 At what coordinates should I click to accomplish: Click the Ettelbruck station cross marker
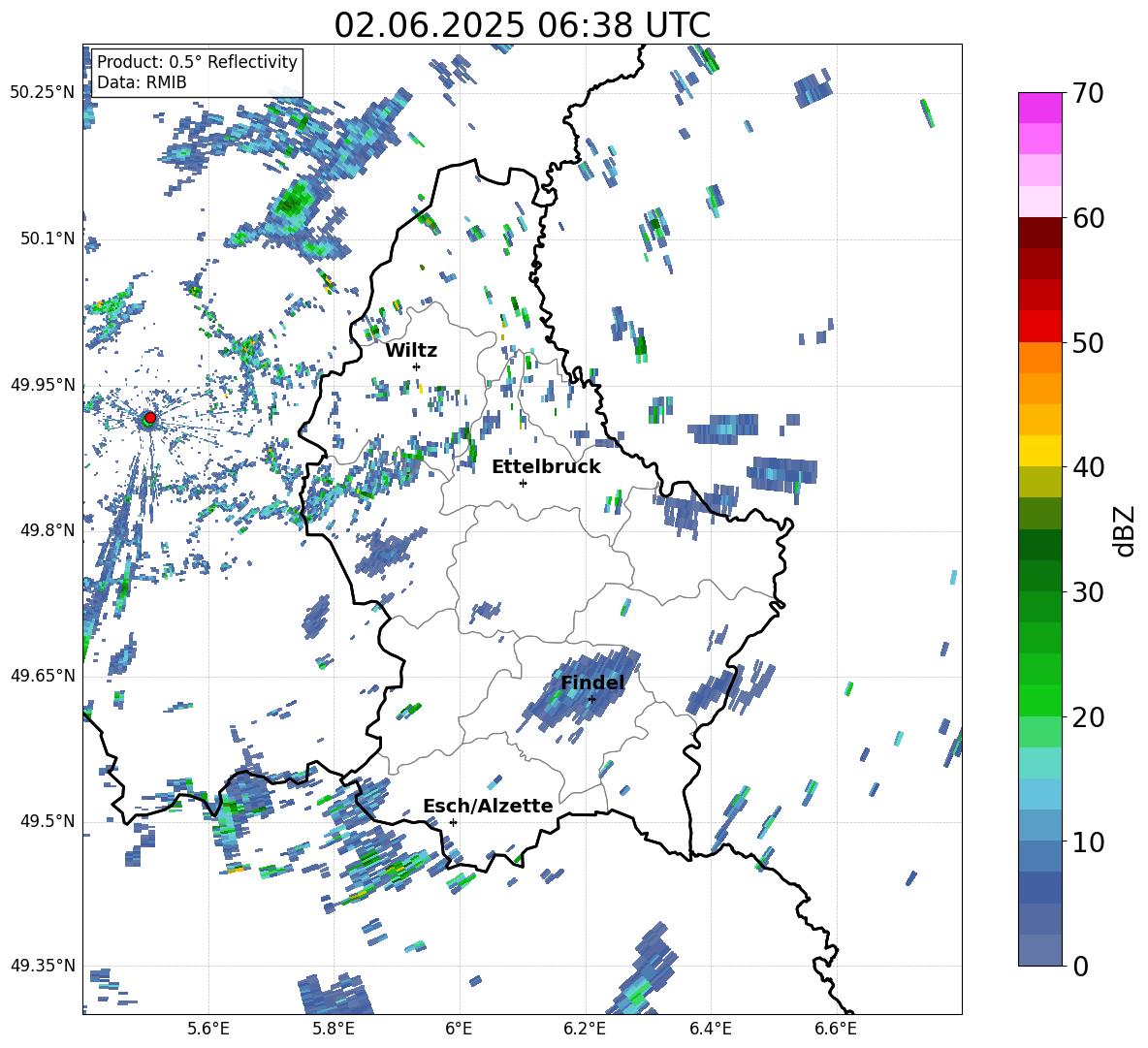pyautogui.click(x=523, y=483)
